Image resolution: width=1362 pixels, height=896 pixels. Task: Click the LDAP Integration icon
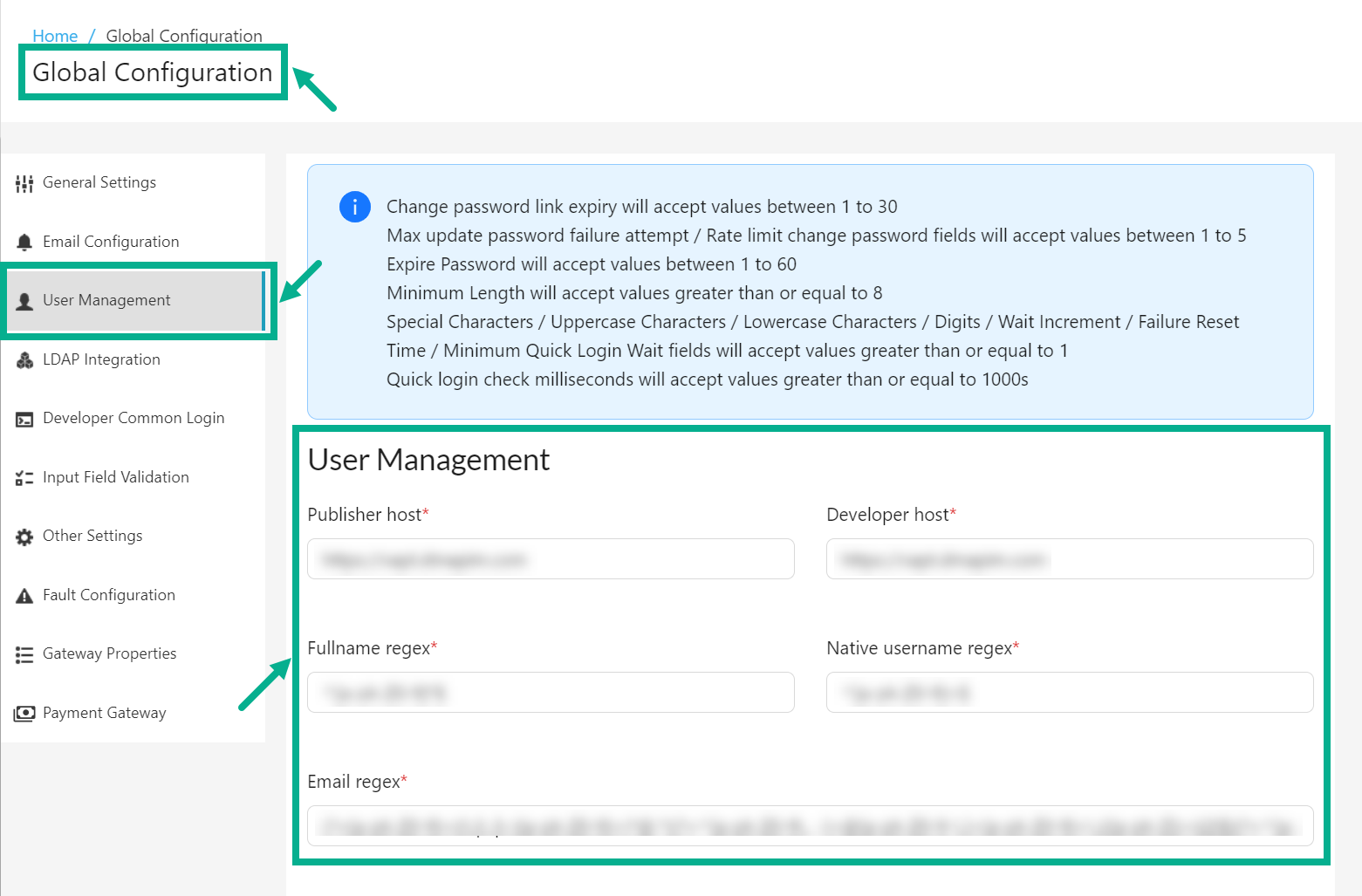tap(24, 359)
